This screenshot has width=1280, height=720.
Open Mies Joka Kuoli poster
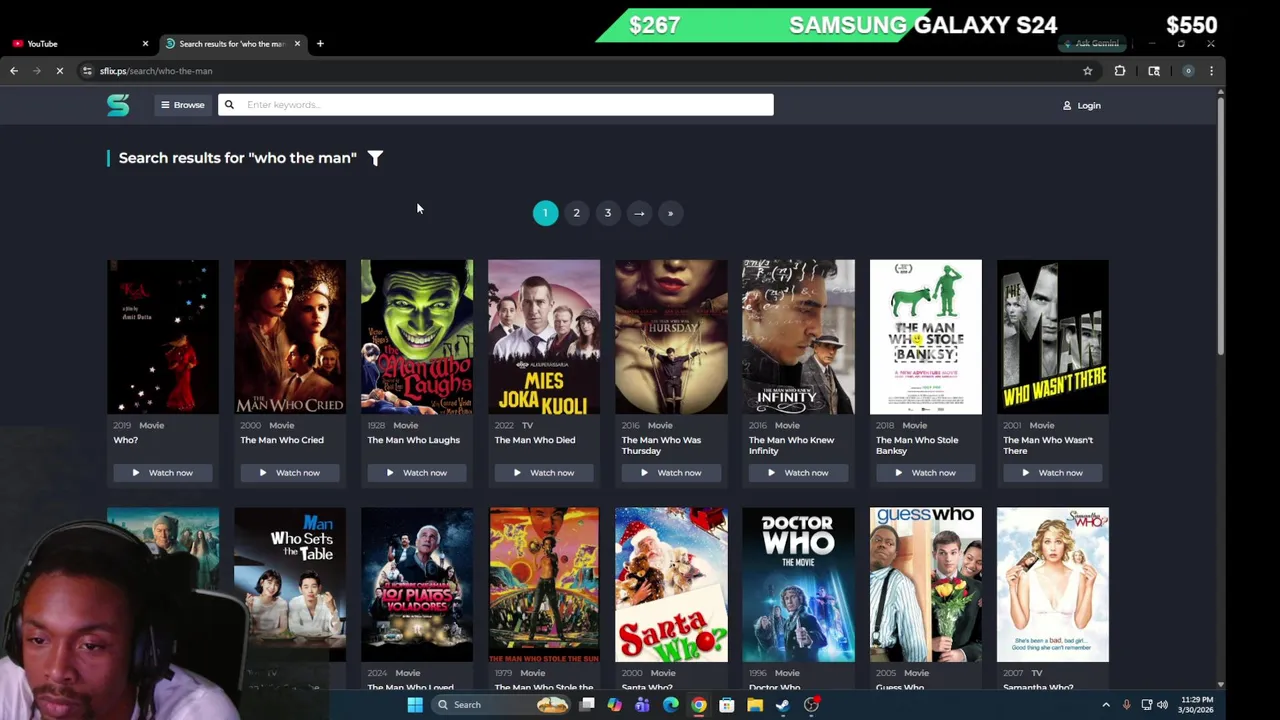[544, 337]
